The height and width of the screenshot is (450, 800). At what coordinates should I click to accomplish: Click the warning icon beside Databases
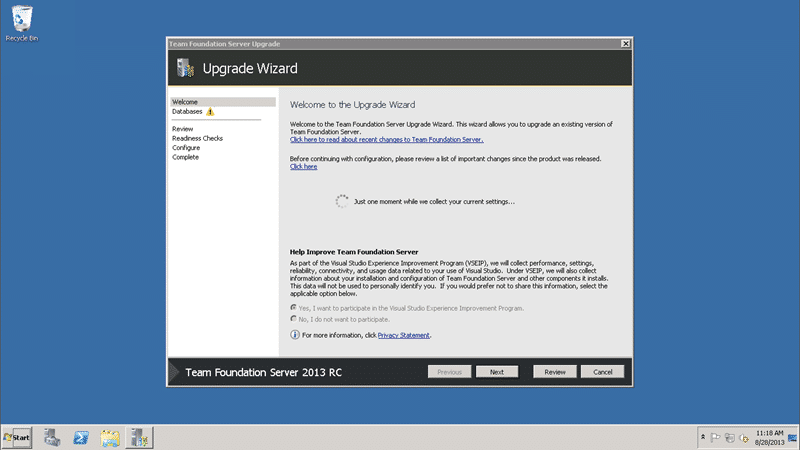coord(210,112)
